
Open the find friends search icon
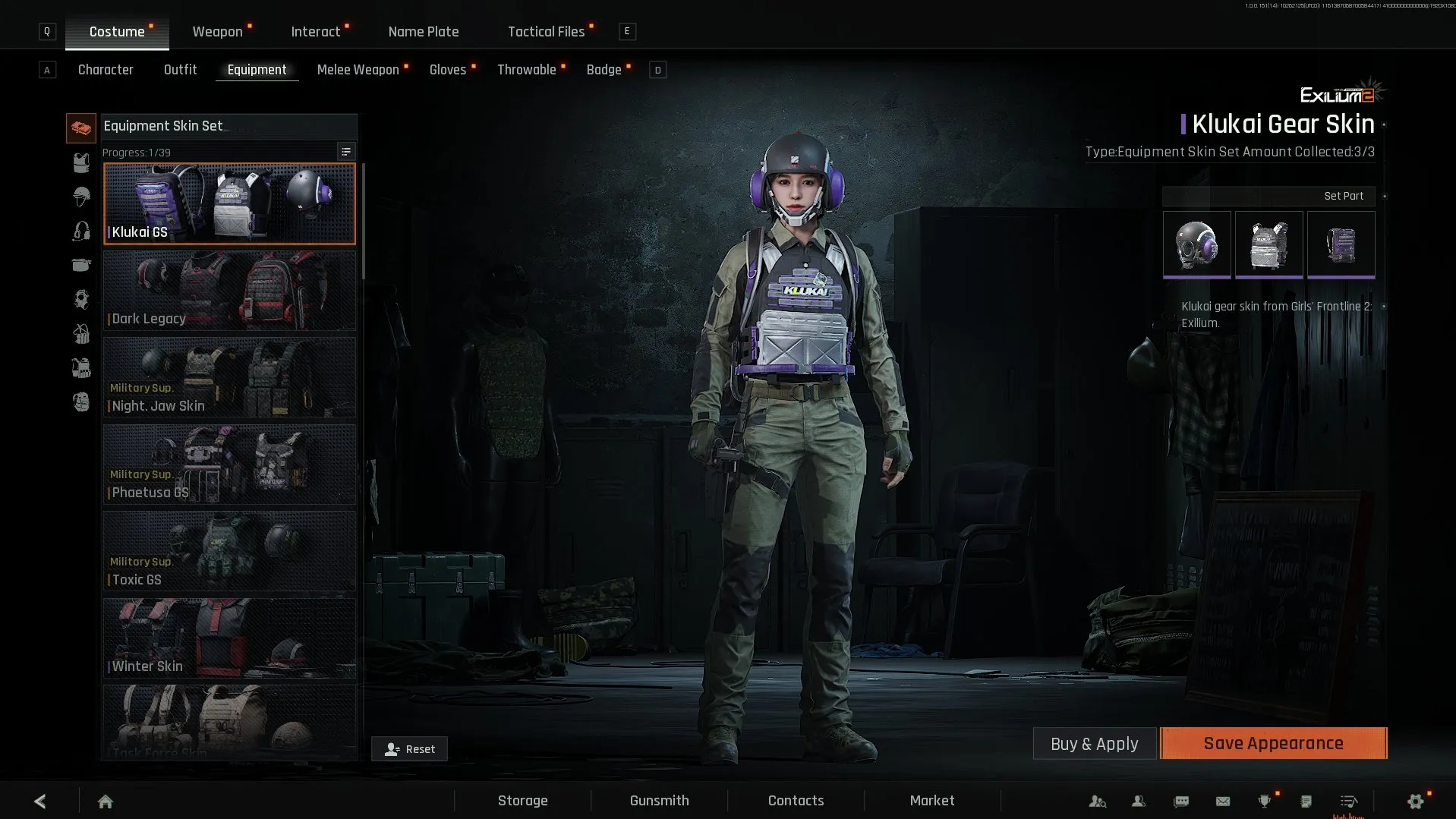coord(1097,801)
